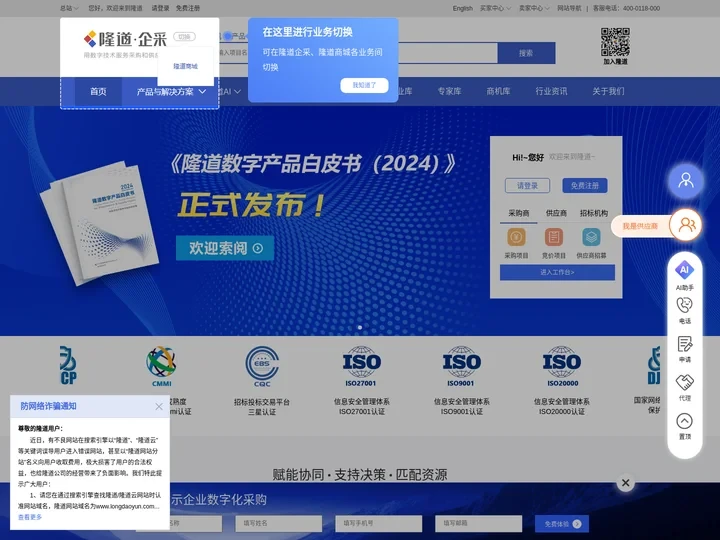Viewport: 720px width, 540px height.
Task: Select the 供应商 tab in login panel
Action: pos(556,213)
